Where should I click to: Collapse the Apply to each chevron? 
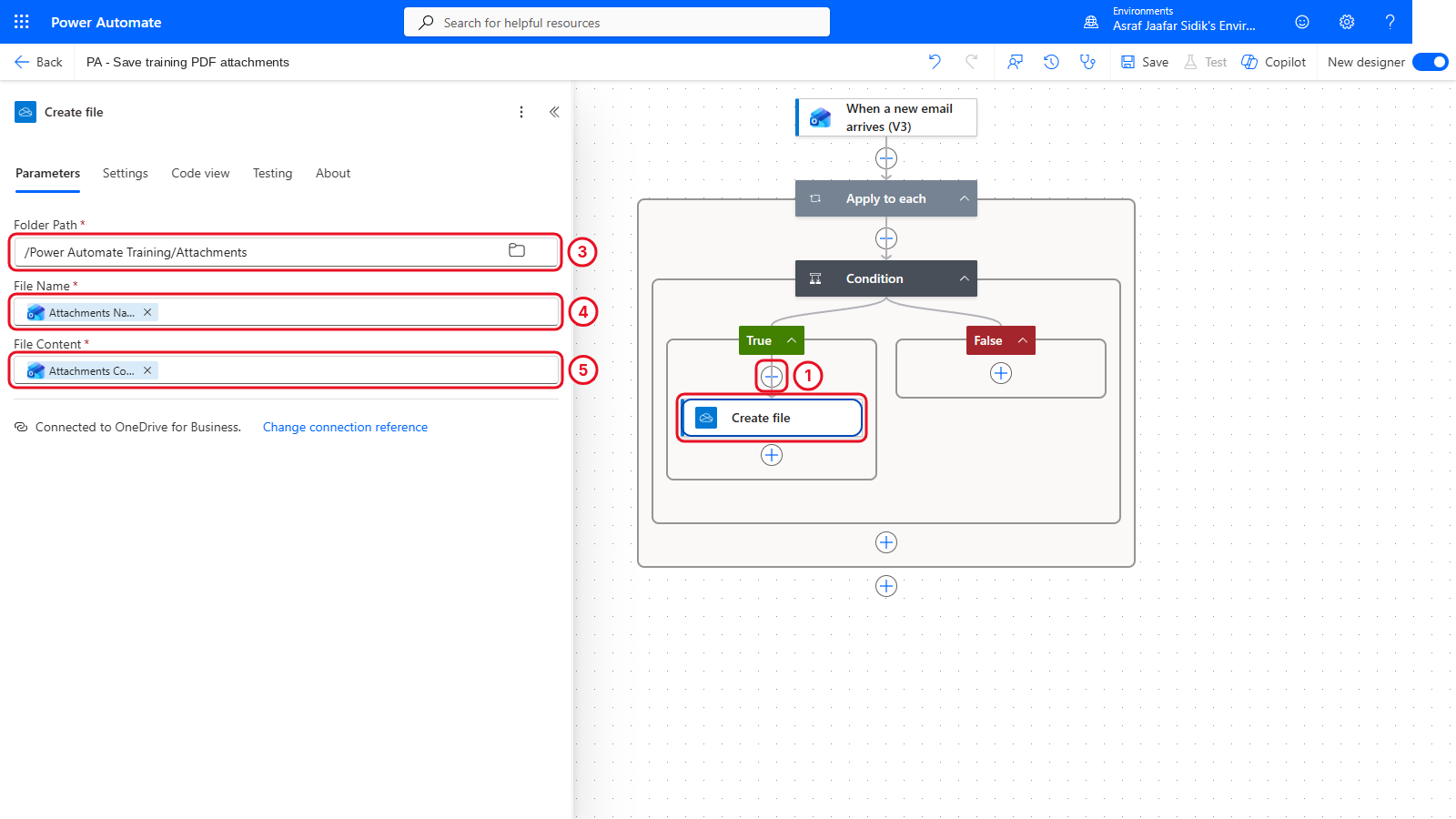point(964,198)
